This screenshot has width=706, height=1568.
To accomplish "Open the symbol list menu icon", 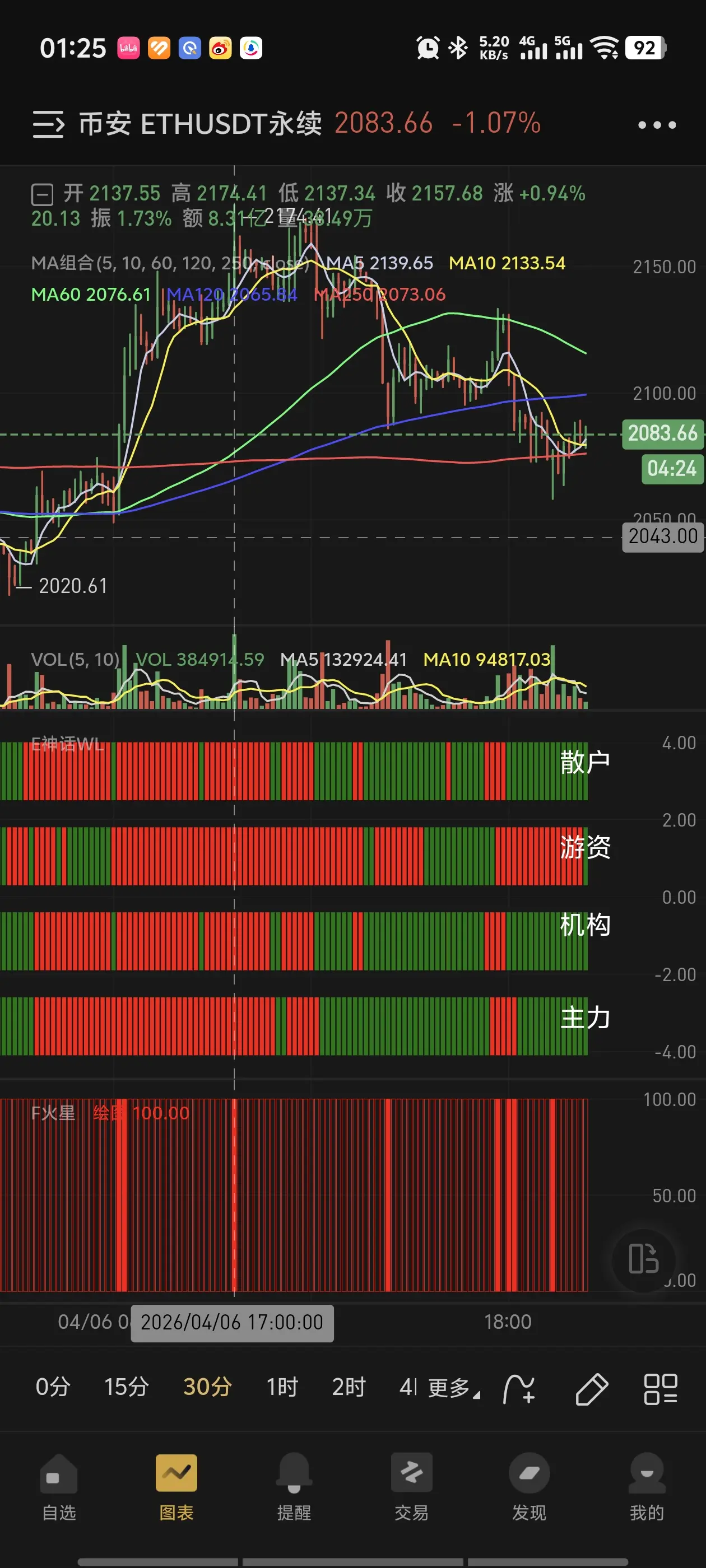I will (x=48, y=124).
